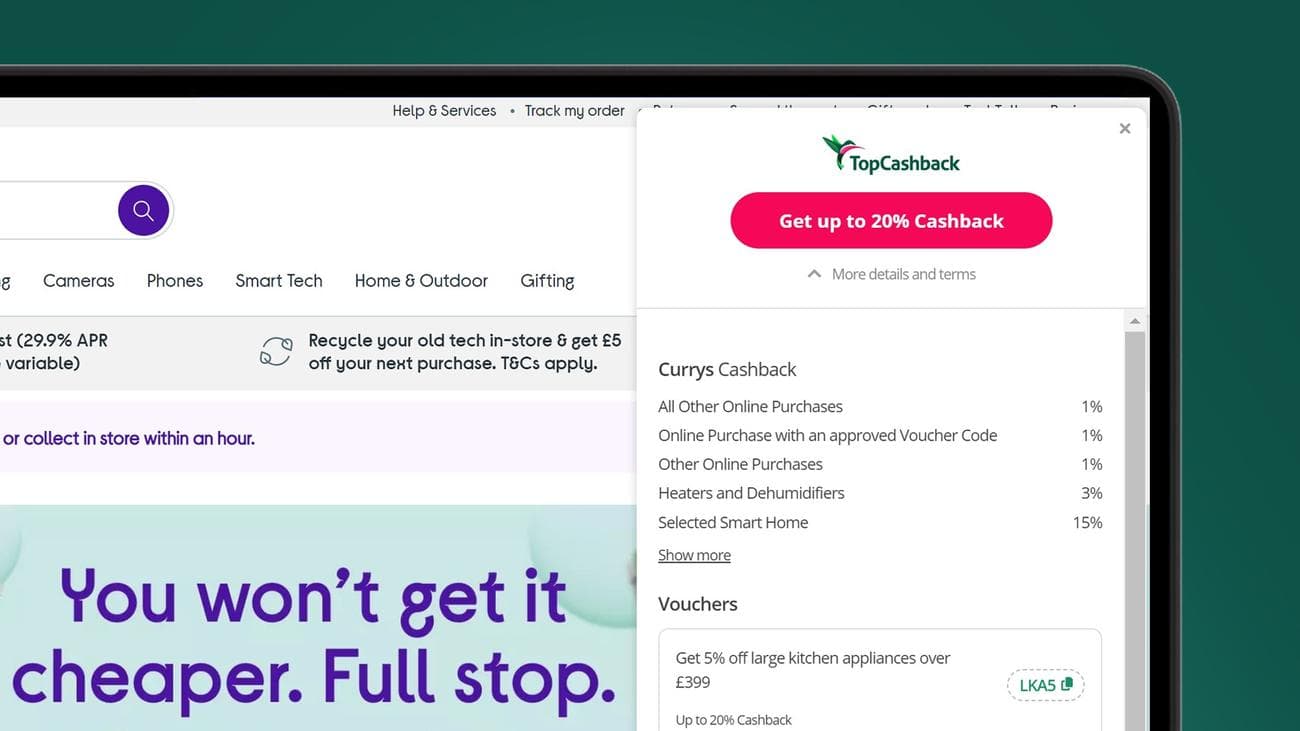Image resolution: width=1300 pixels, height=731 pixels.
Task: Copy the LKA5 voucher code
Action: pyautogui.click(x=1045, y=685)
